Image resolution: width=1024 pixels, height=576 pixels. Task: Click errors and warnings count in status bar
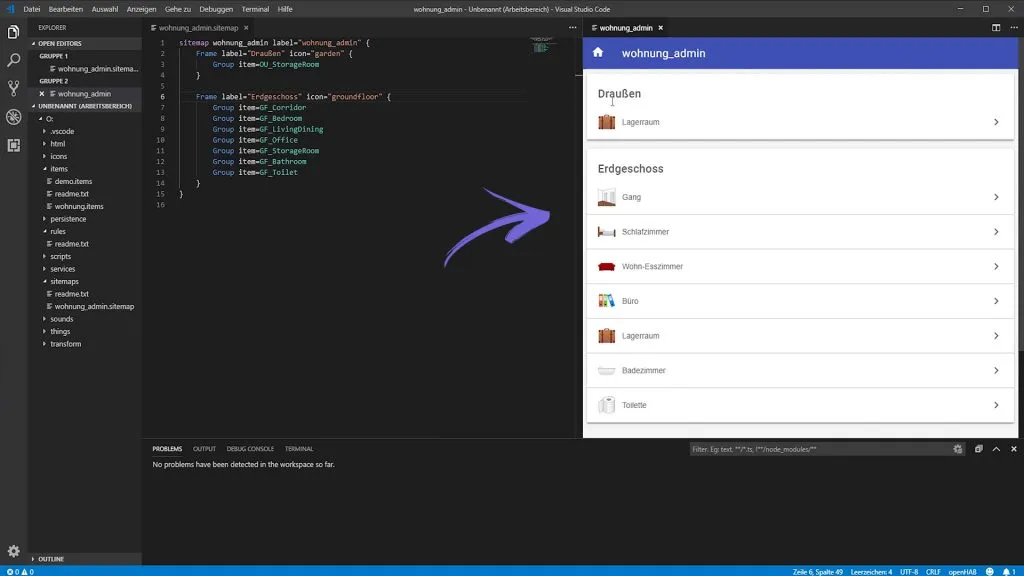[x=20, y=571]
